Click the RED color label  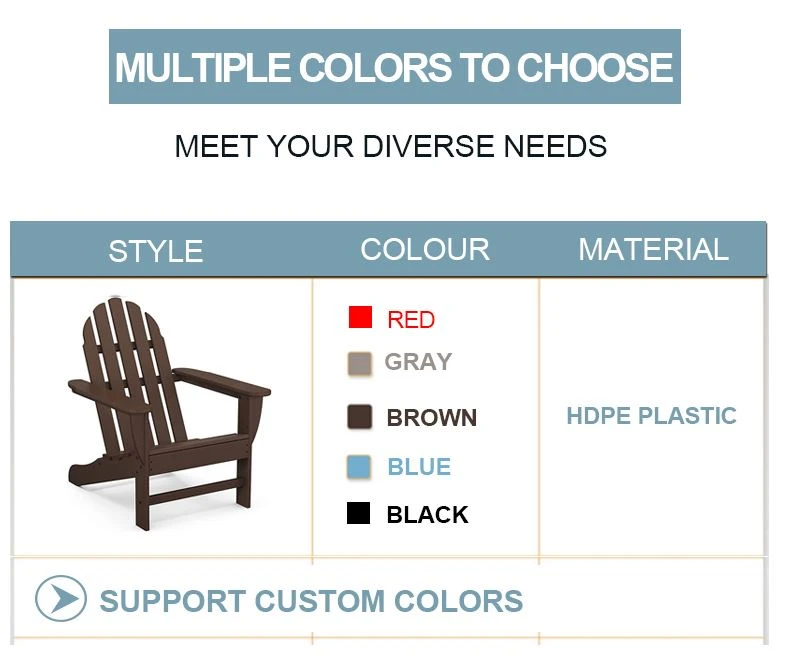(x=411, y=320)
